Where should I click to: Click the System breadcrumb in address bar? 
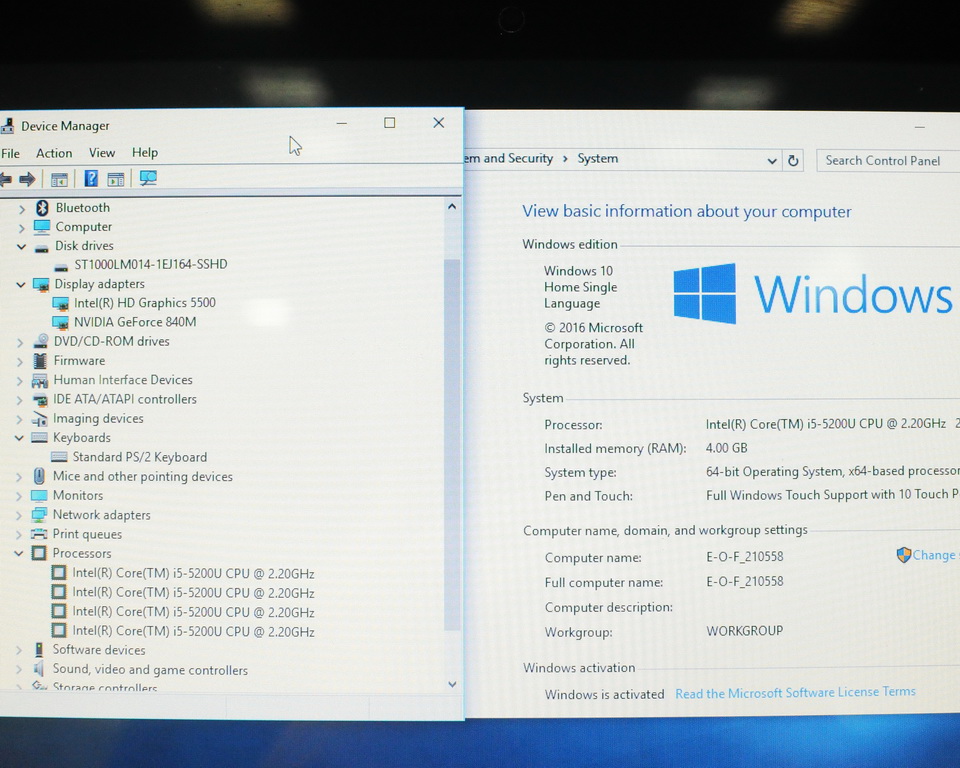598,159
